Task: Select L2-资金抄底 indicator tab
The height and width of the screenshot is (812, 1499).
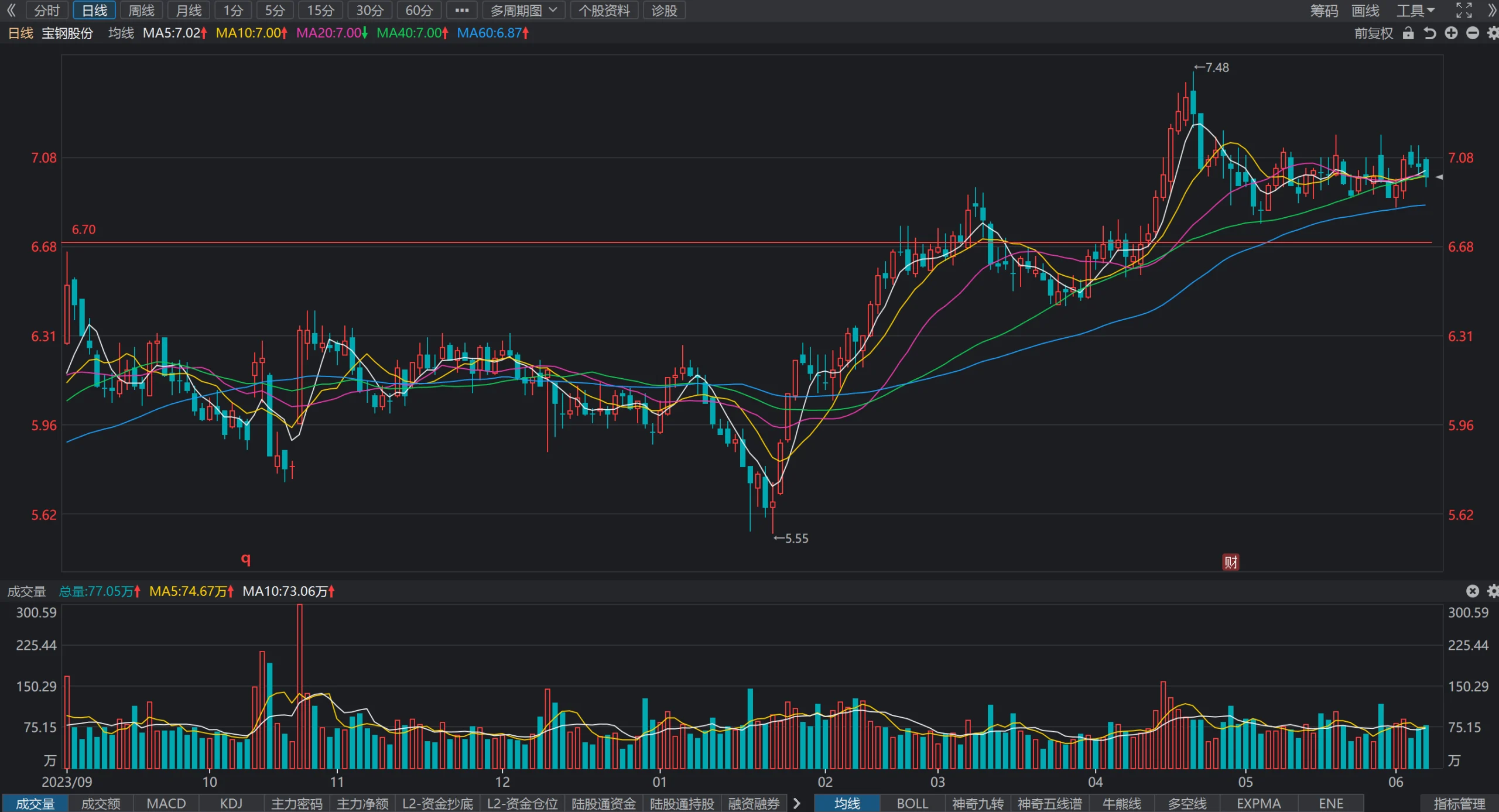Action: coord(437,804)
